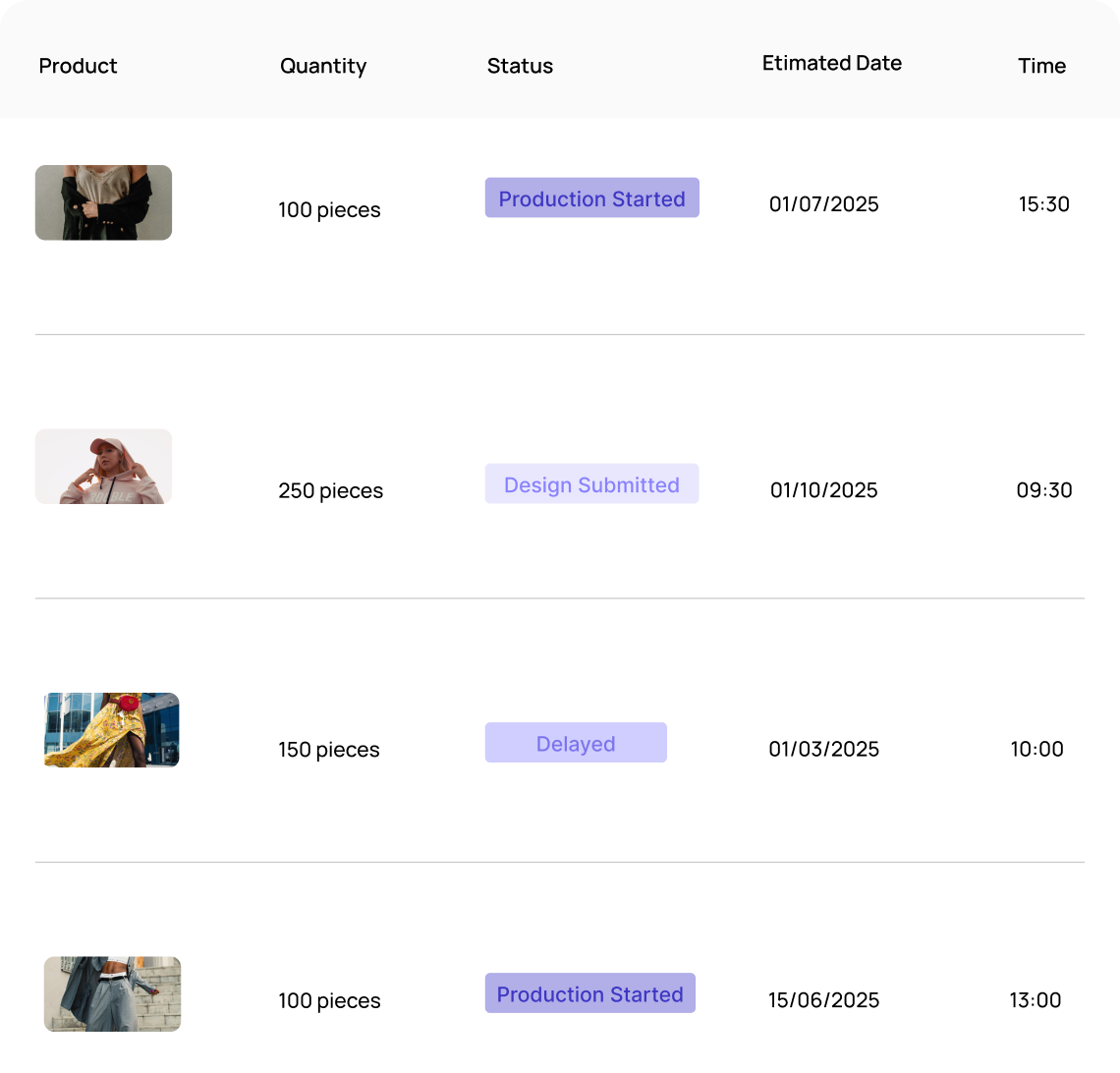Click the date 01/07/2025

(x=823, y=204)
